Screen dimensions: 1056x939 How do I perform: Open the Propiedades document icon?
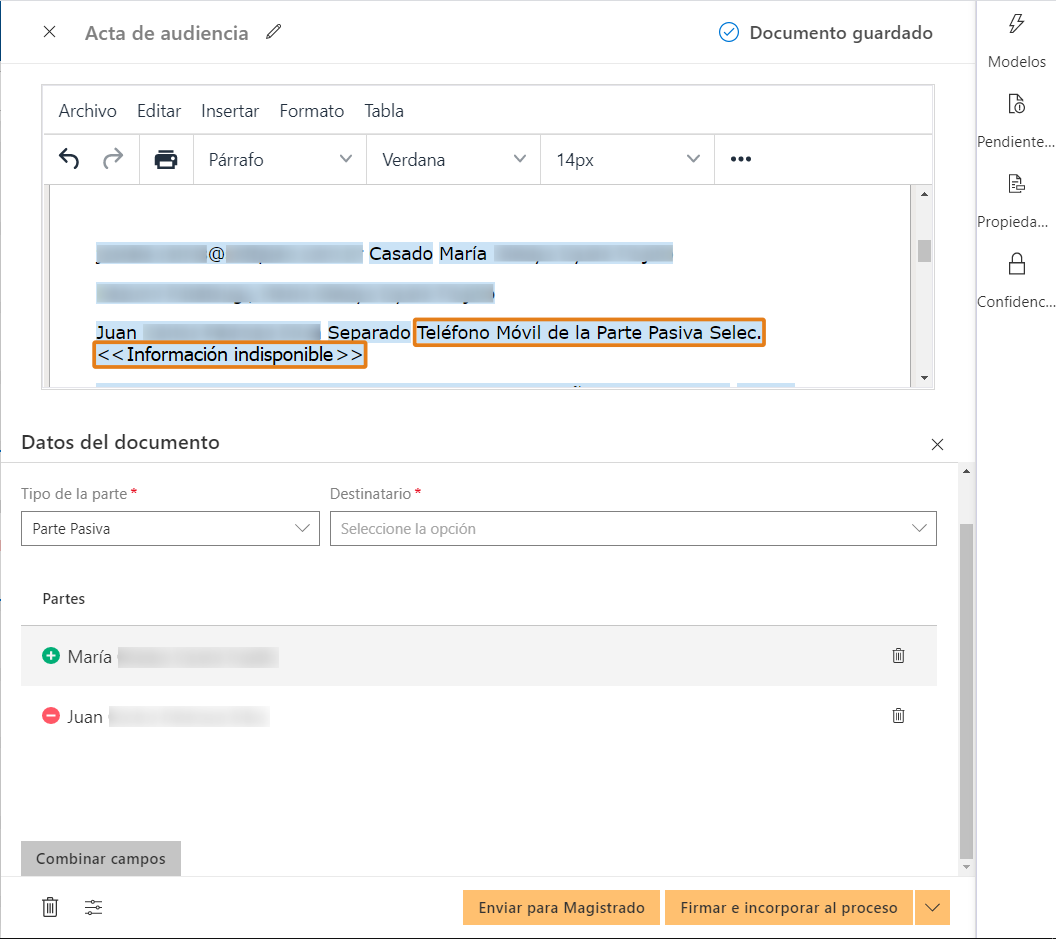point(1016,183)
